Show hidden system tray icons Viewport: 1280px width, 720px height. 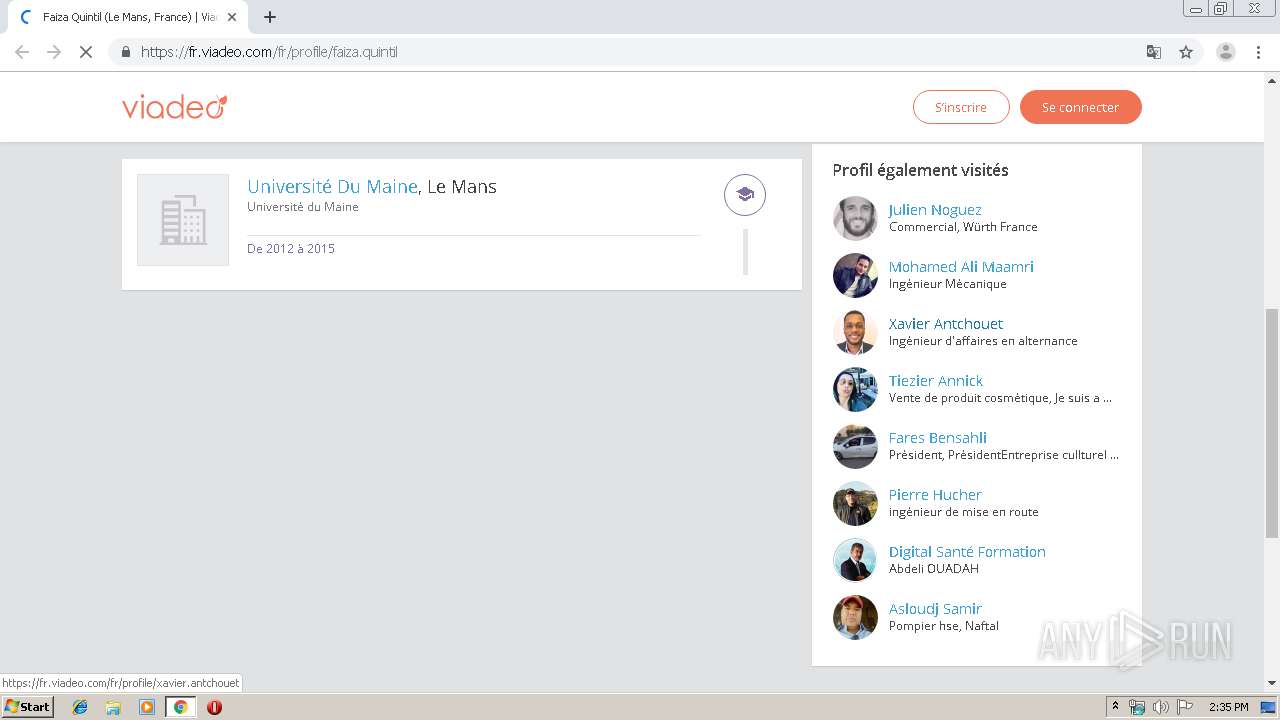point(1115,707)
